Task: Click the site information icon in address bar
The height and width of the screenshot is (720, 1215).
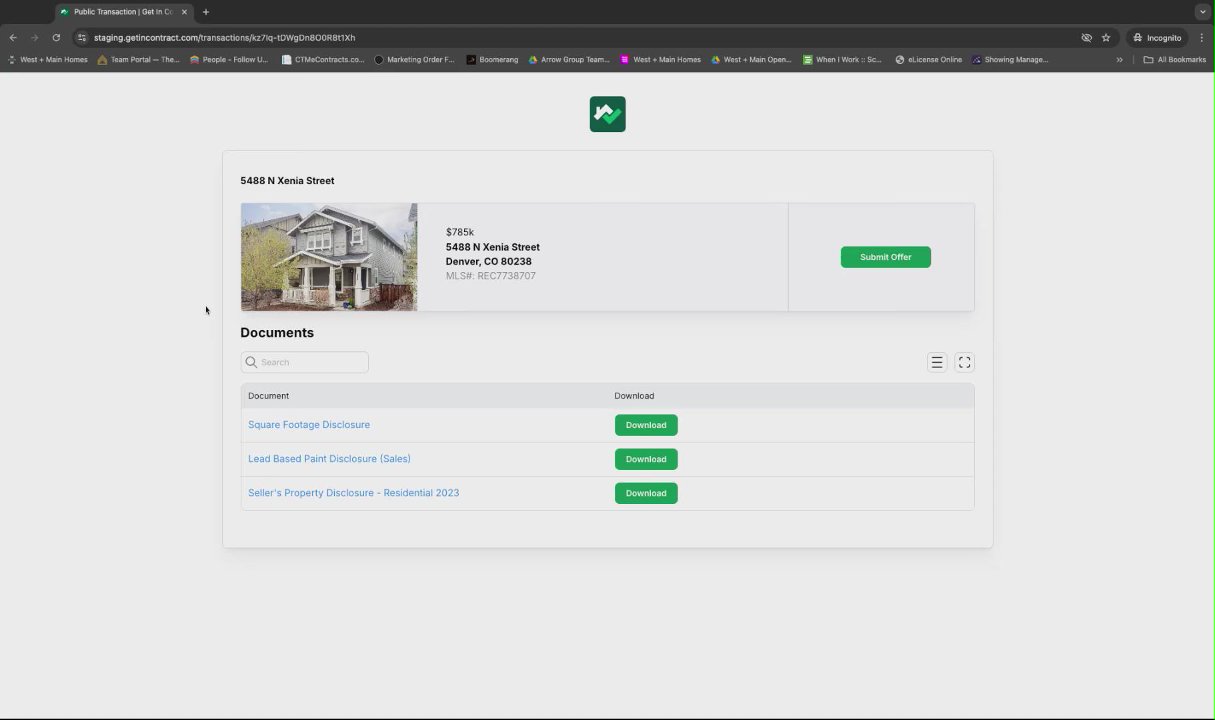Action: click(82, 38)
